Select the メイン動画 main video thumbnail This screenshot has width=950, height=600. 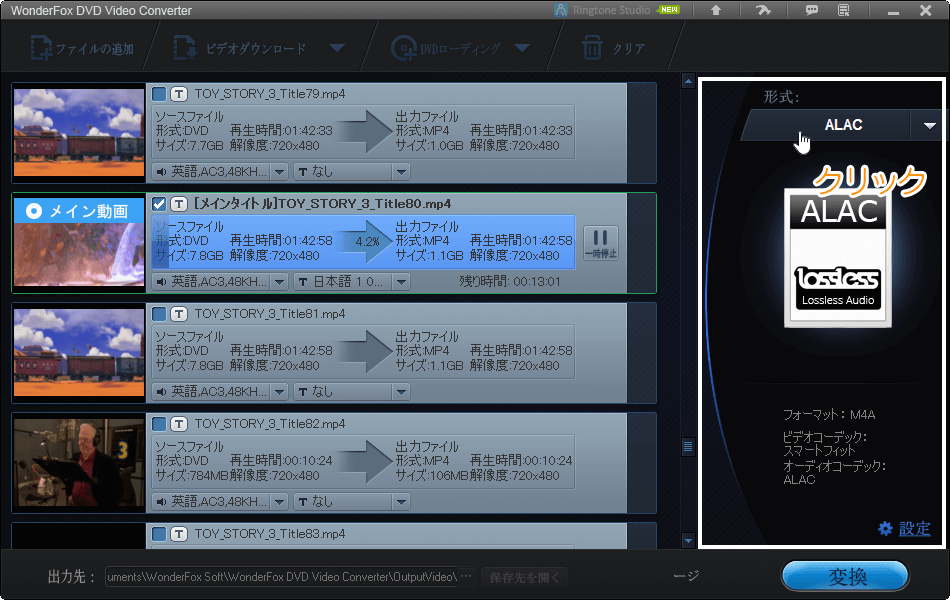coord(79,242)
